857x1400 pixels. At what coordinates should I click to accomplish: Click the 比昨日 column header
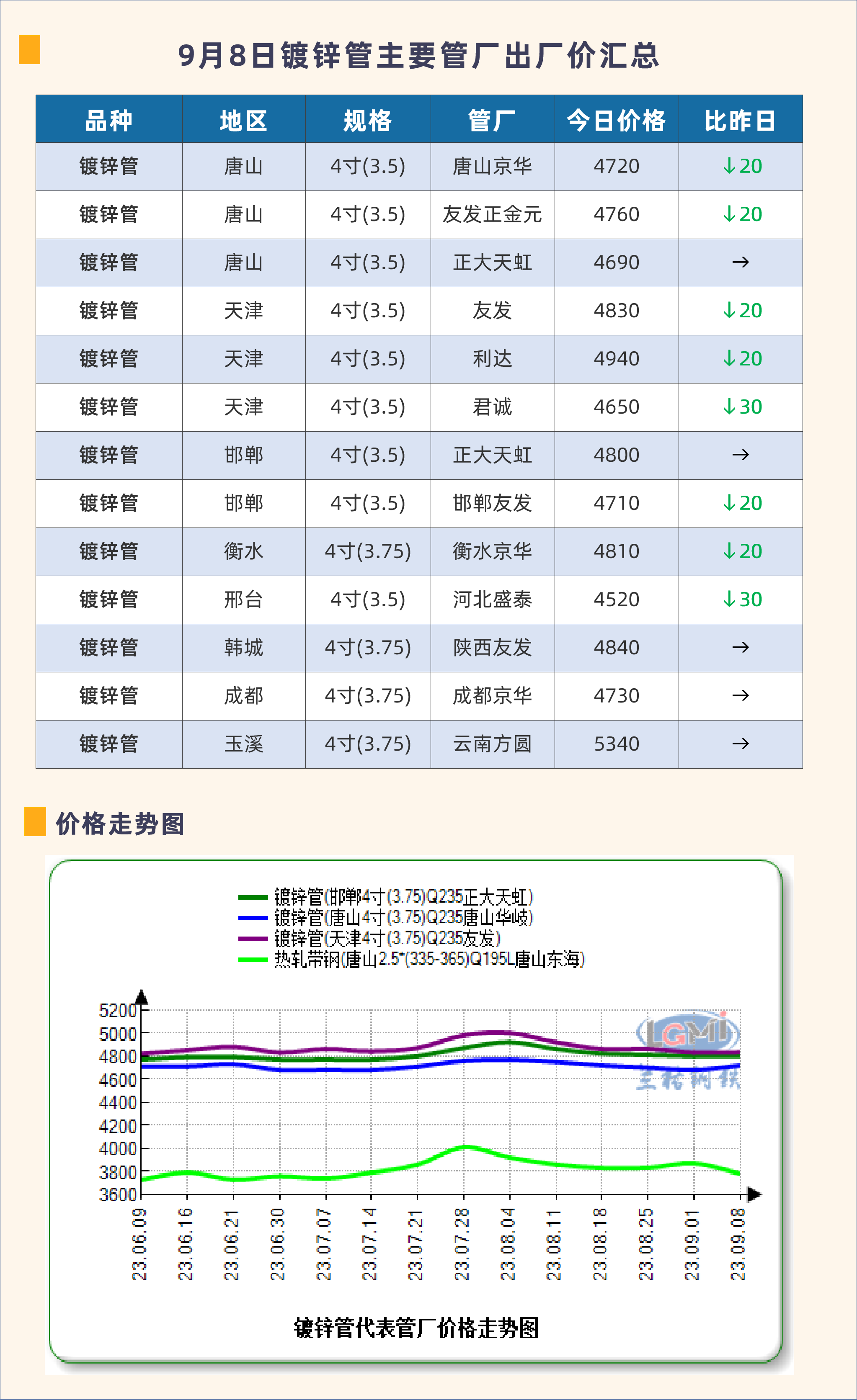[740, 121]
